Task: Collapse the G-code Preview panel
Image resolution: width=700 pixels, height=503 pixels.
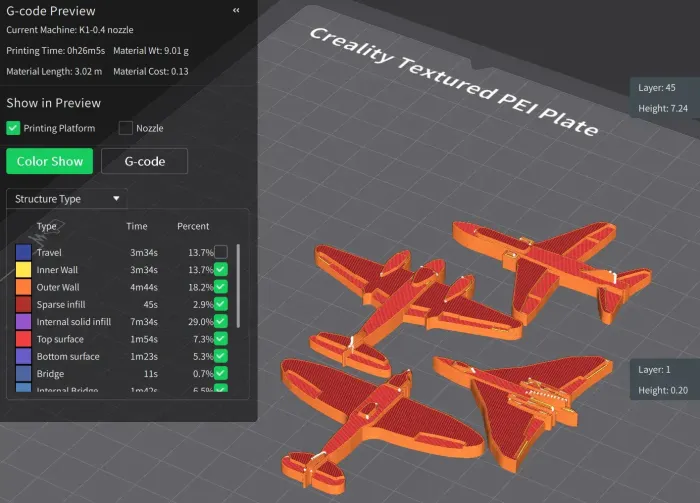Action: pyautogui.click(x=236, y=10)
